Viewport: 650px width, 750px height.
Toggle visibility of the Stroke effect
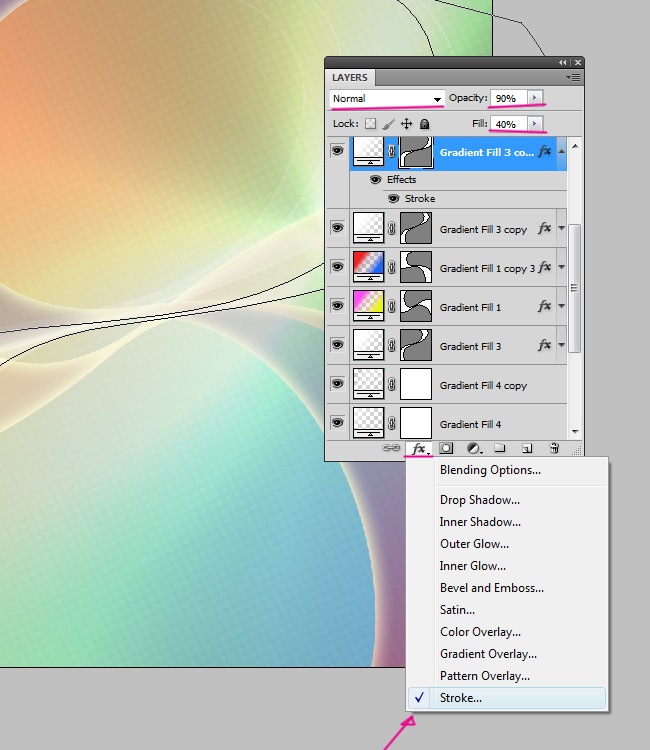point(394,198)
